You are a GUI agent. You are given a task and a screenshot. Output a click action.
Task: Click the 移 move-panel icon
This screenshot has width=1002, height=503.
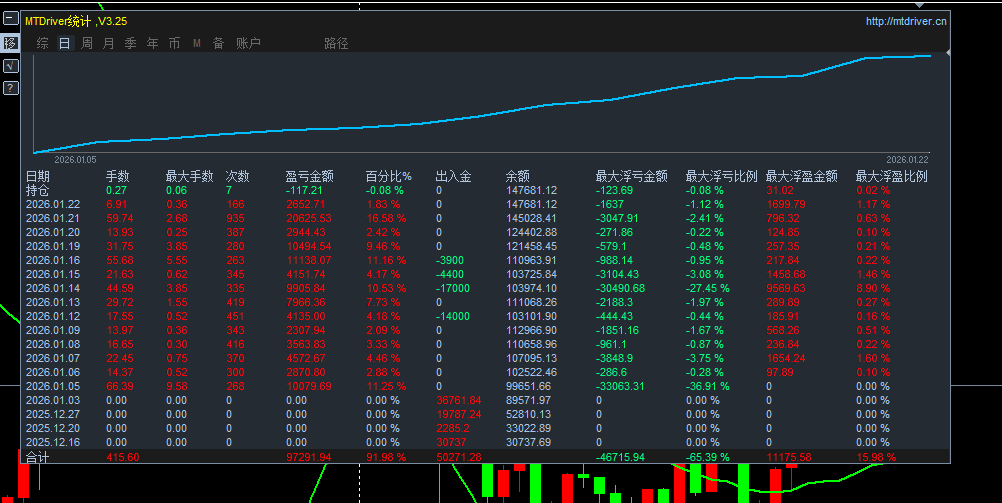coord(10,43)
